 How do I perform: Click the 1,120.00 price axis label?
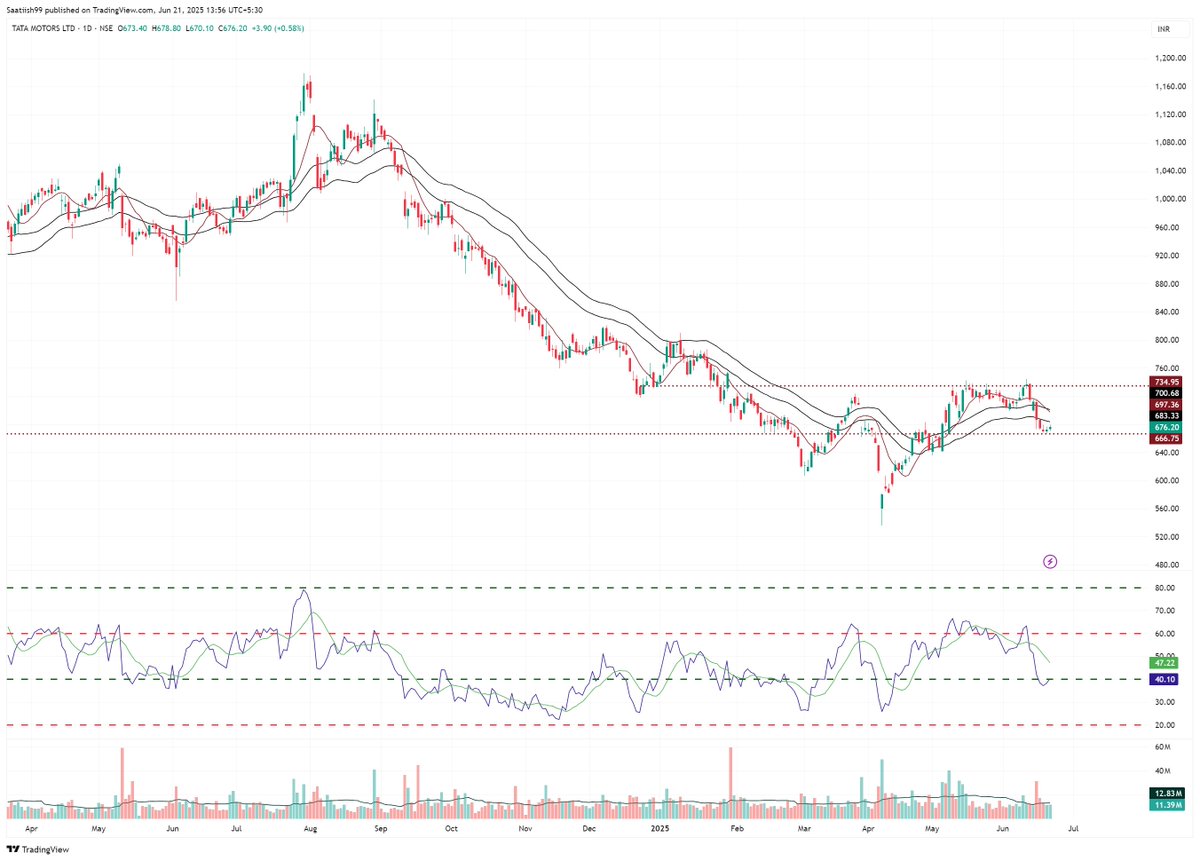(x=1168, y=114)
